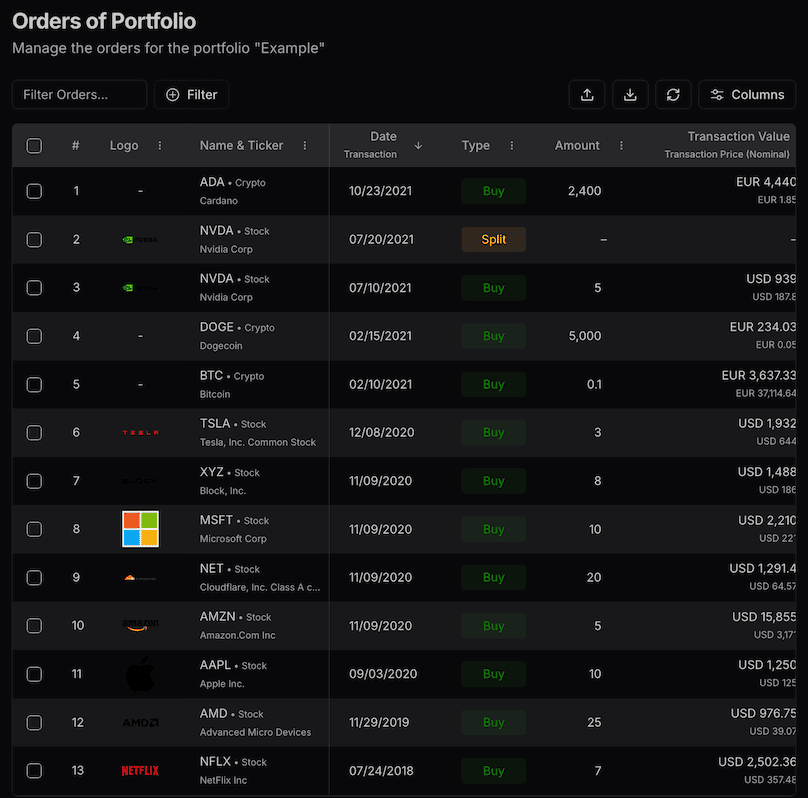The width and height of the screenshot is (808, 798).
Task: Click the Filter button
Action: (x=191, y=95)
